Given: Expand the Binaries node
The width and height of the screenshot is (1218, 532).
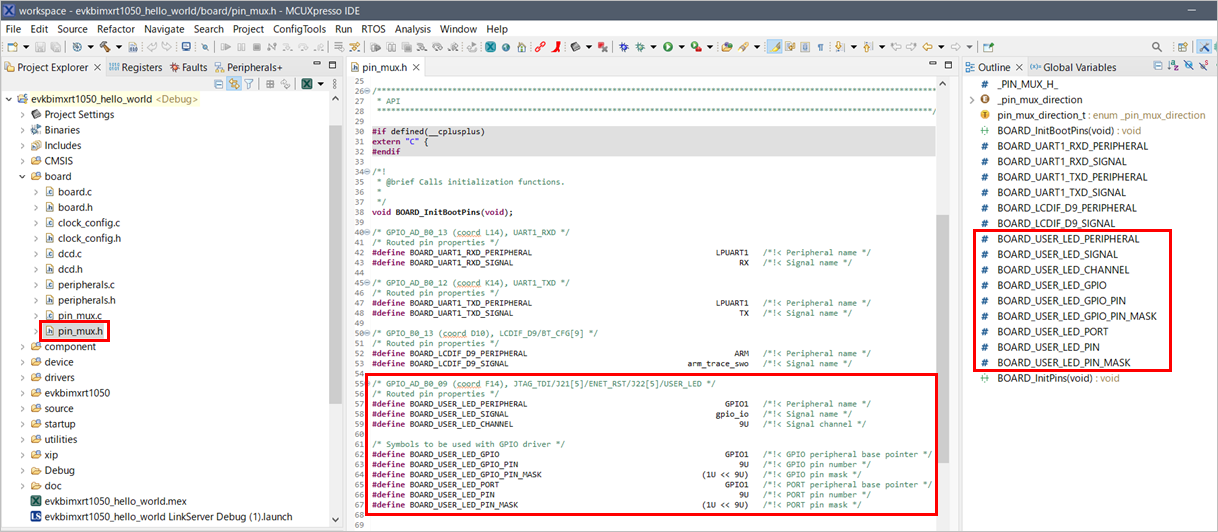Looking at the screenshot, I should click(23, 130).
